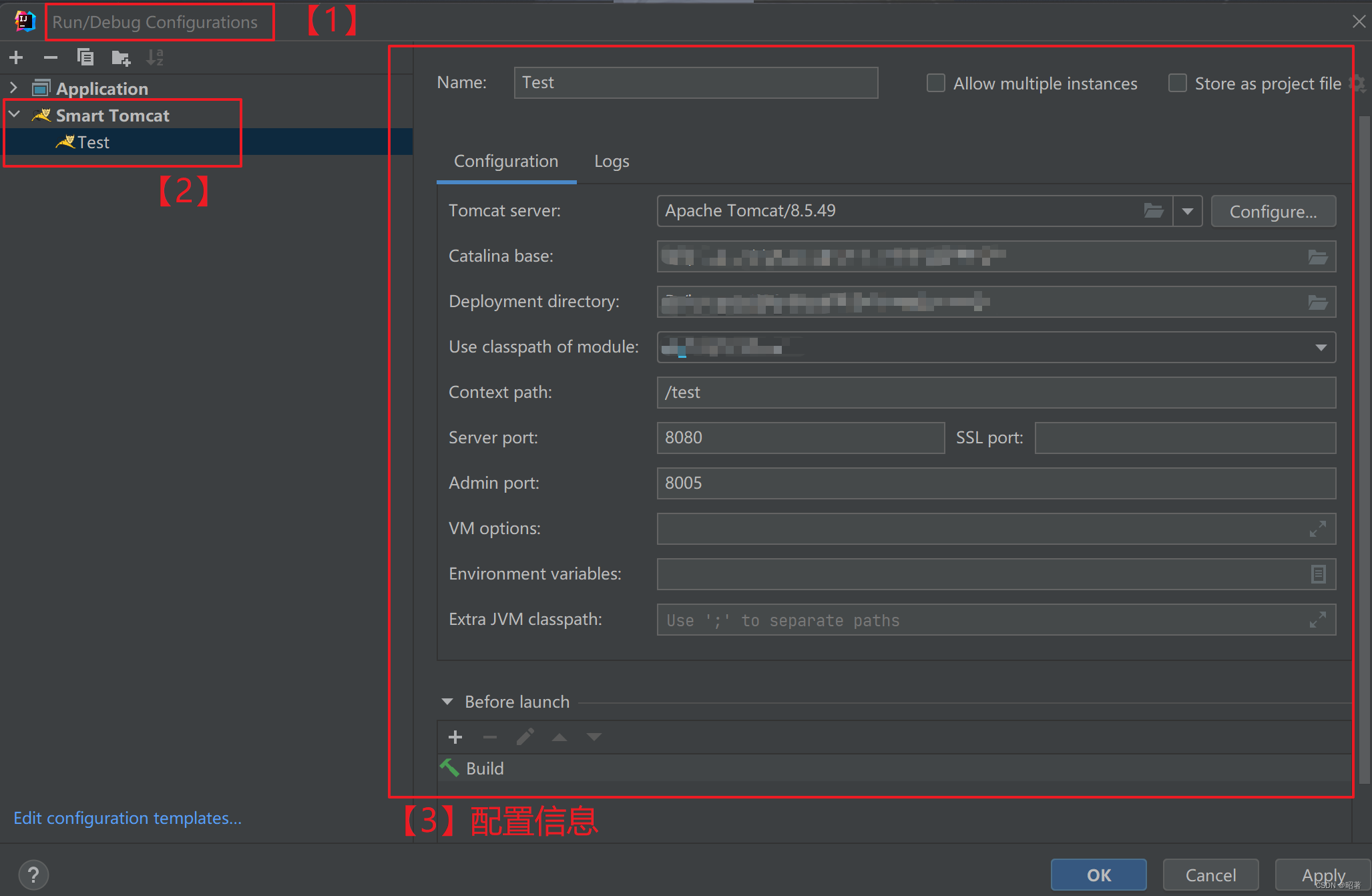Browse for Tomcat server folder
1372x896 pixels.
[x=1154, y=211]
